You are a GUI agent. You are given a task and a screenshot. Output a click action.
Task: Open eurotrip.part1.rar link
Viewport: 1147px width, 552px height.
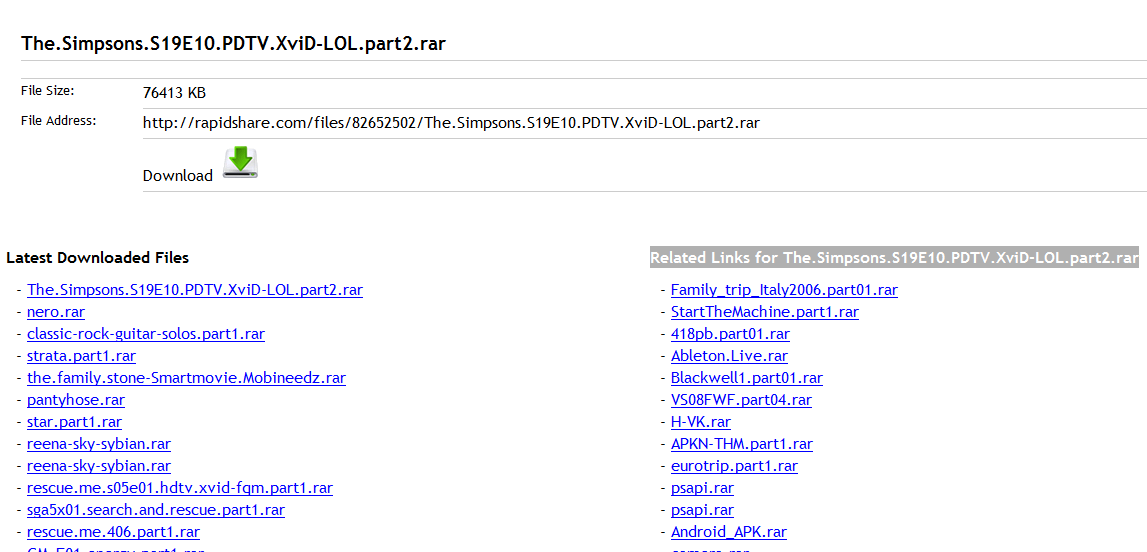click(734, 466)
